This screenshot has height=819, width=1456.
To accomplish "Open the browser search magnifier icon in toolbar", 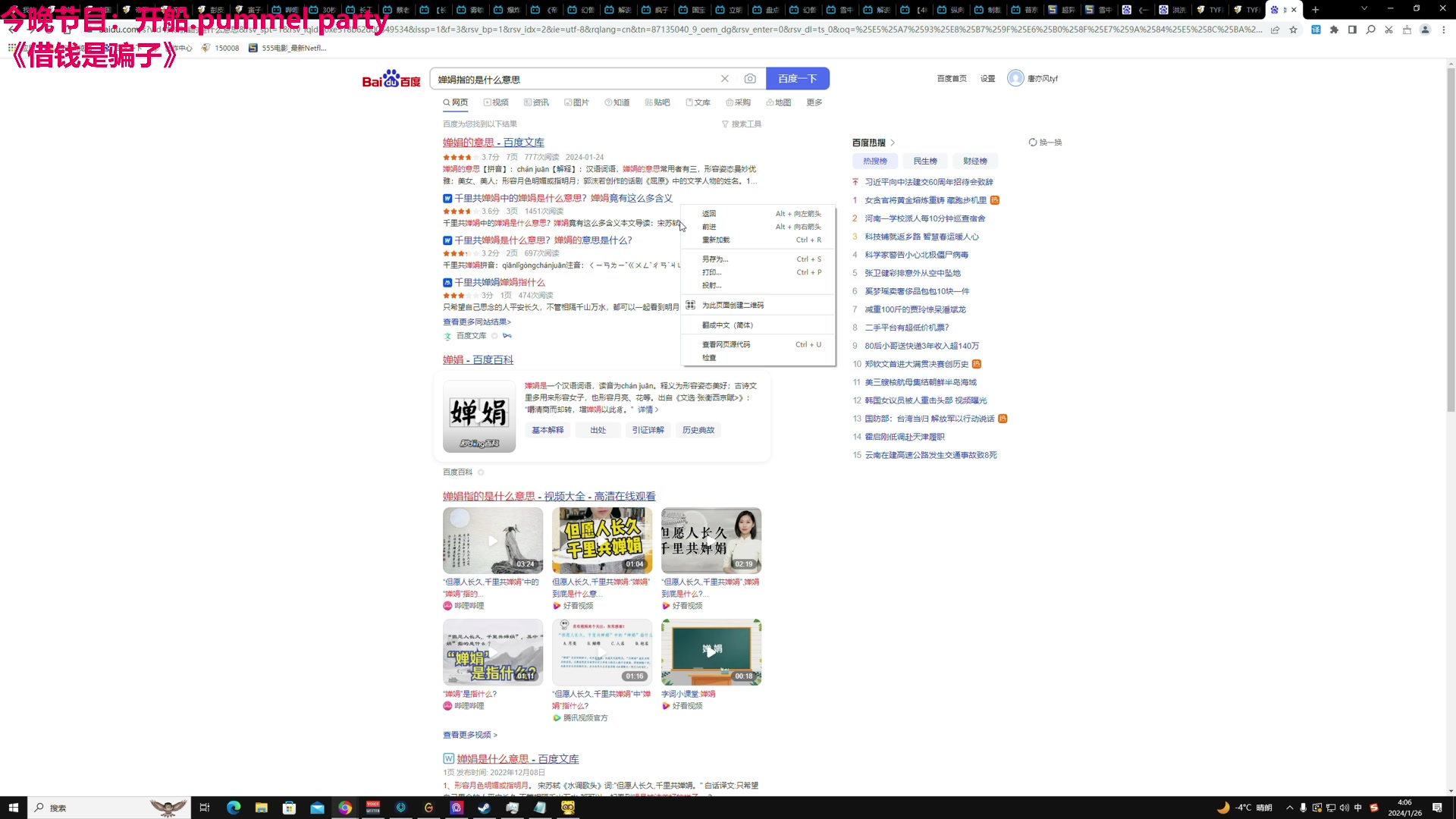I will tap(1370, 29).
